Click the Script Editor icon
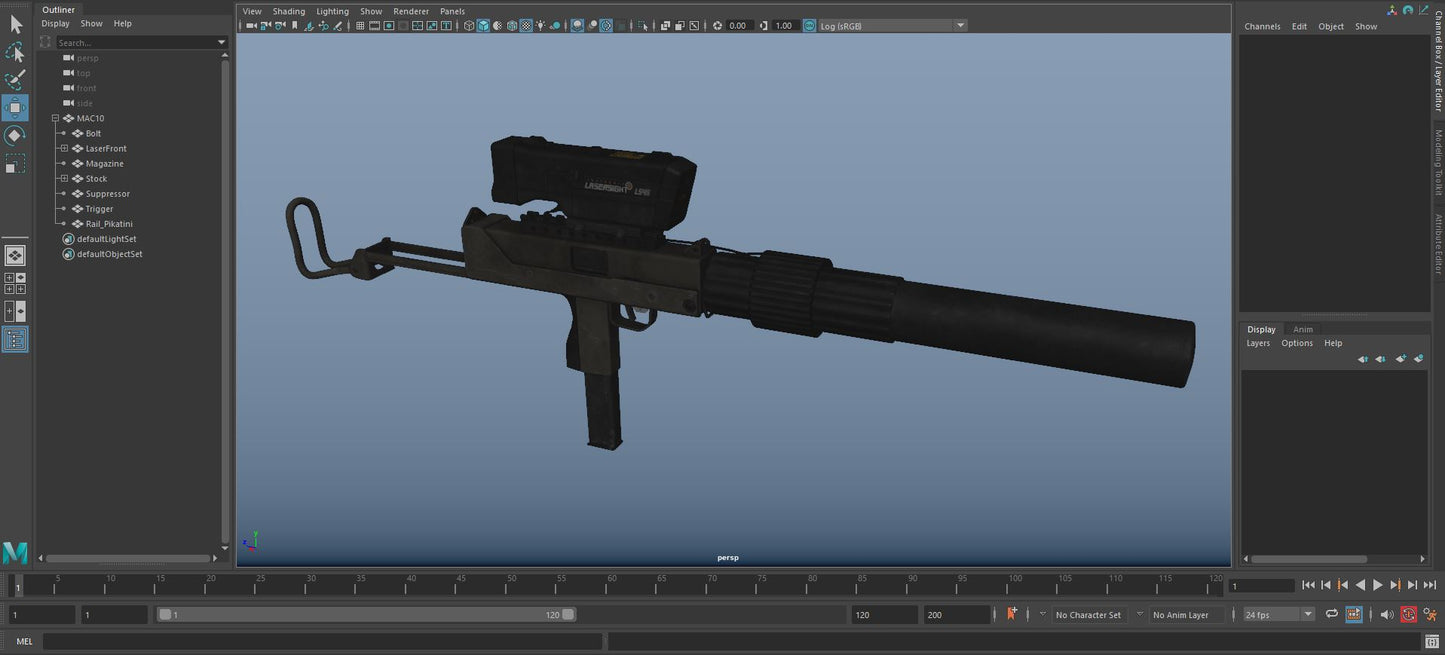 click(1431, 642)
